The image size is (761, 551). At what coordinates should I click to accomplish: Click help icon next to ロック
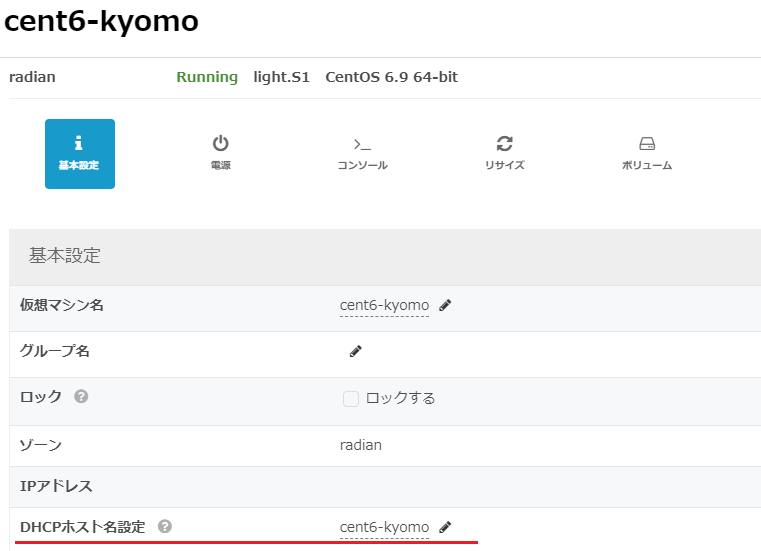click(x=81, y=397)
